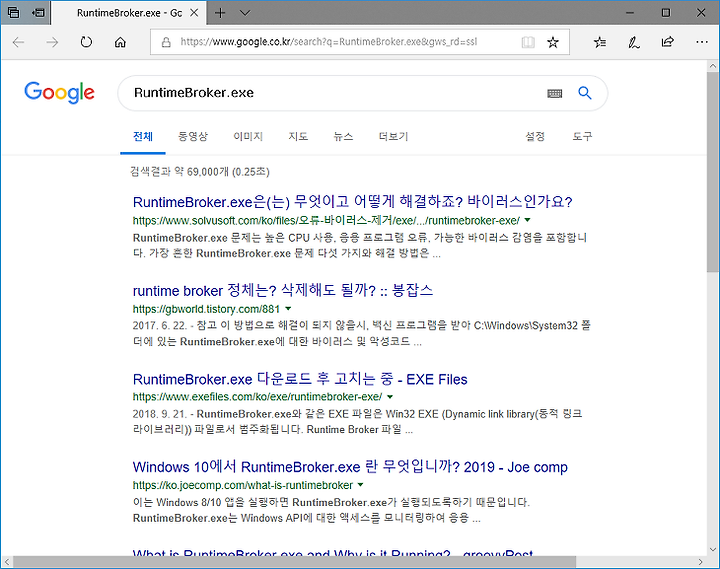Set these tabs aside icon
Viewport: 720px width, 569px height.
[38, 12]
